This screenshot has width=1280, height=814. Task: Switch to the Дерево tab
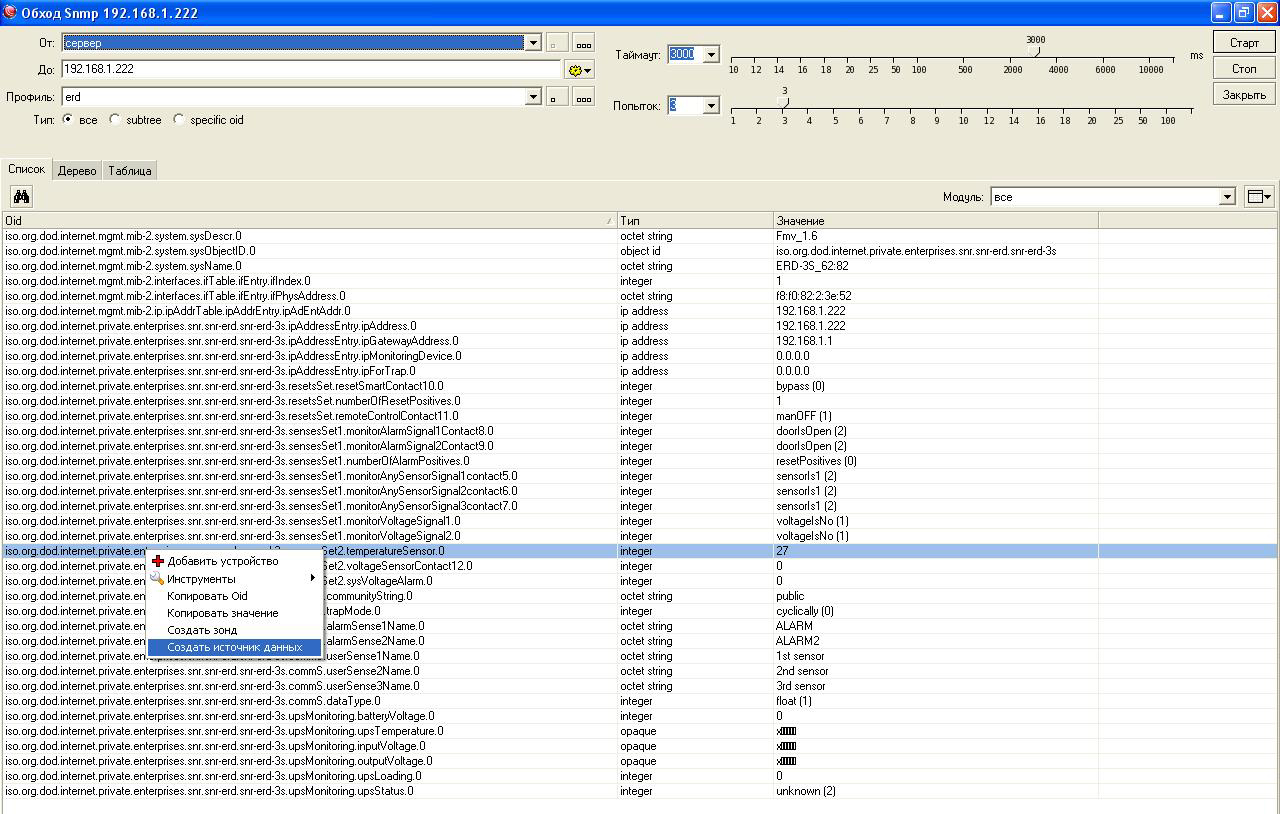[x=77, y=171]
